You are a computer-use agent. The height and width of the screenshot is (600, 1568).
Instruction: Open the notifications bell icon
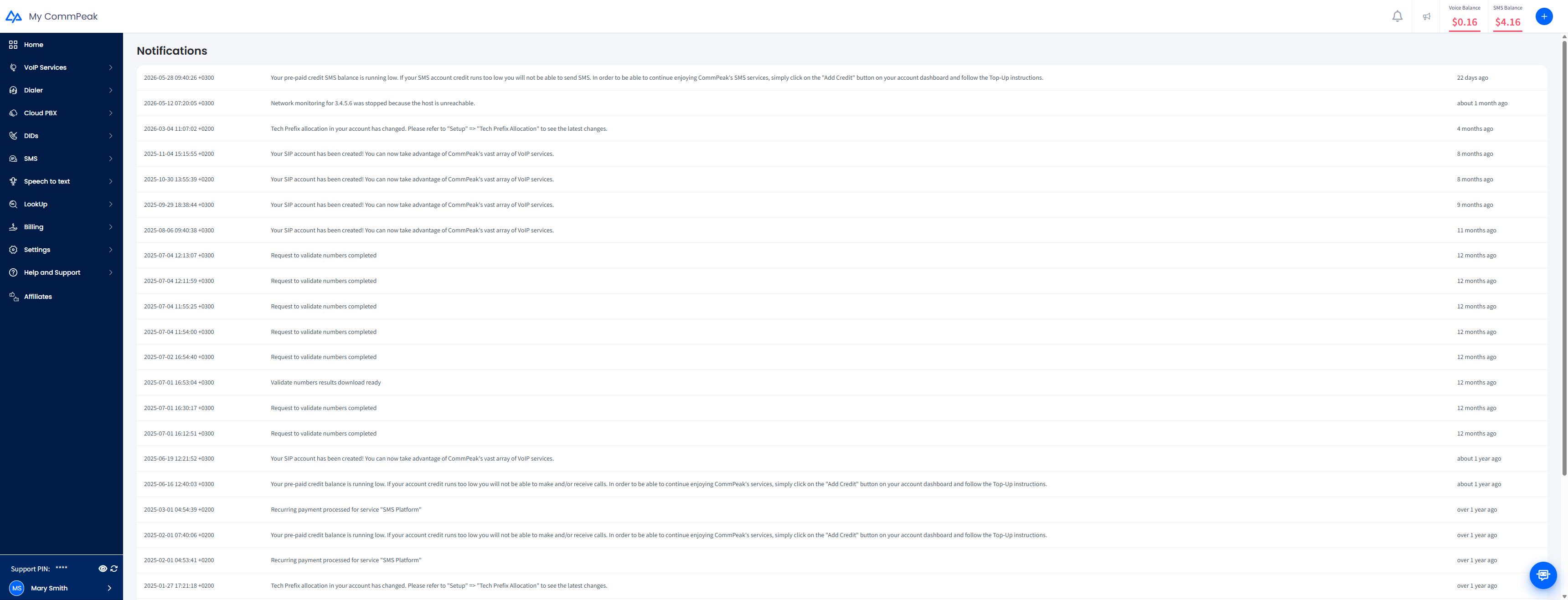coord(1397,16)
